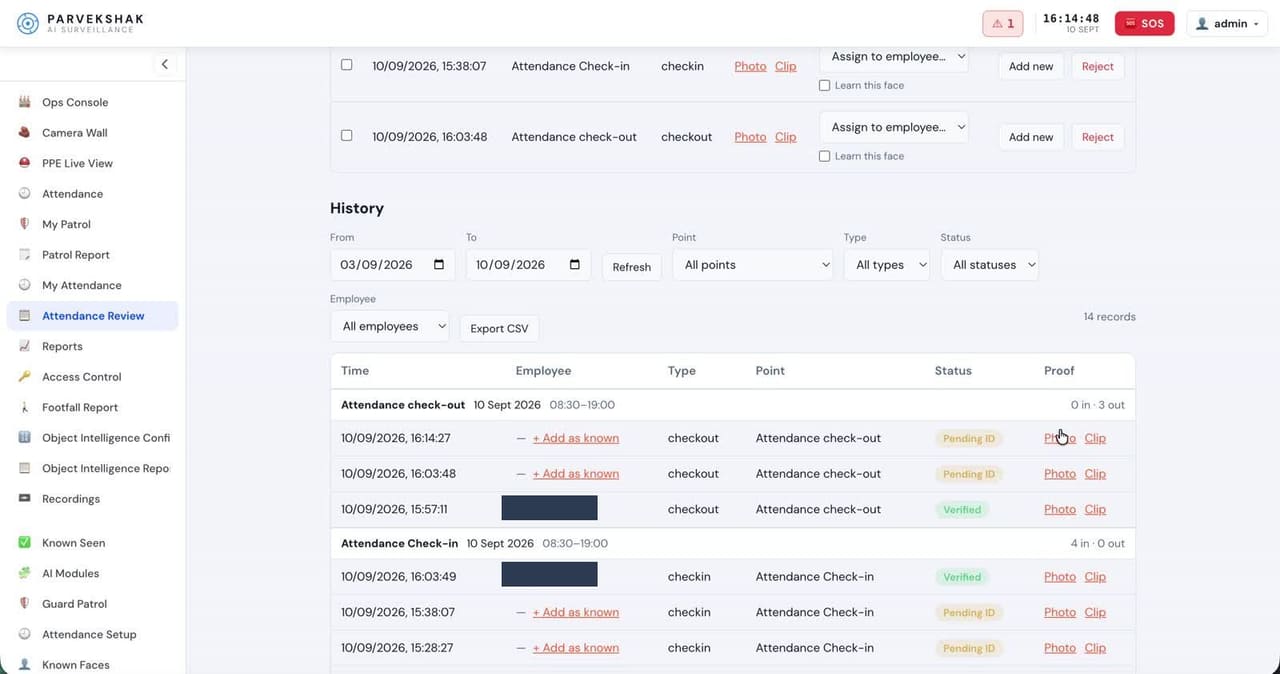Click the Recordings camera icon
This screenshot has width=1280, height=674.
24,498
